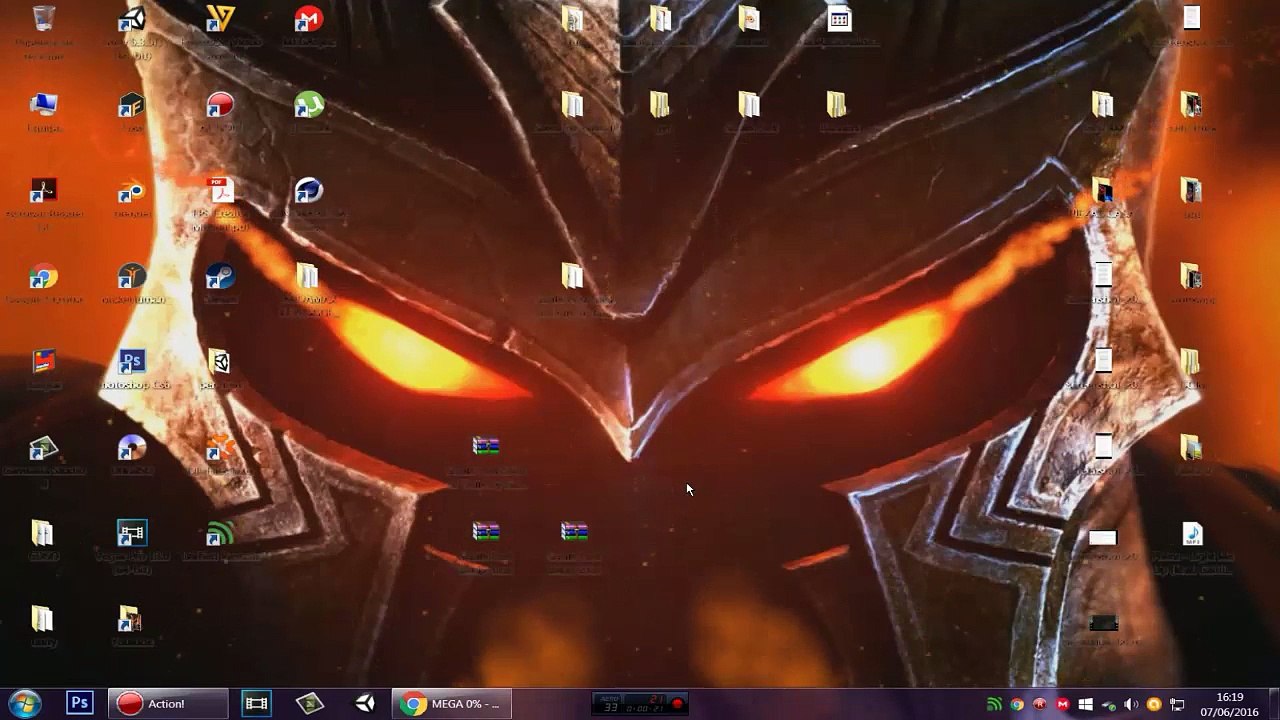Open the Recycle Bin desktop icon

pyautogui.click(x=43, y=20)
